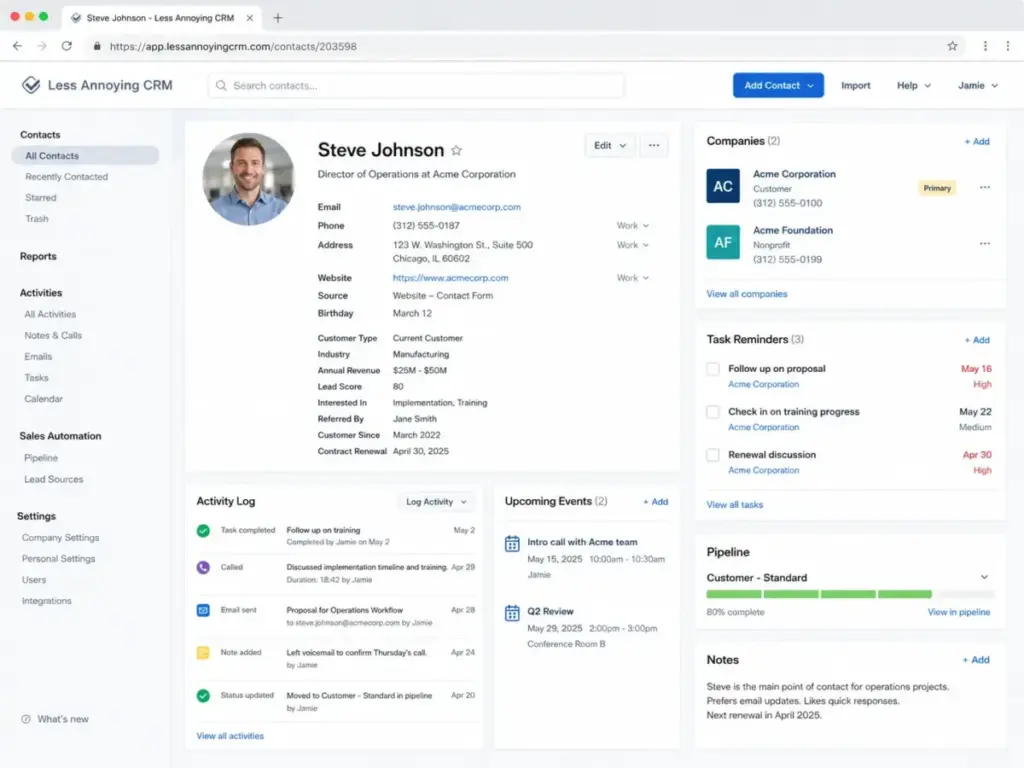The height and width of the screenshot is (768, 1024).
Task: Star the Steve Johnson contact
Action: (456, 150)
